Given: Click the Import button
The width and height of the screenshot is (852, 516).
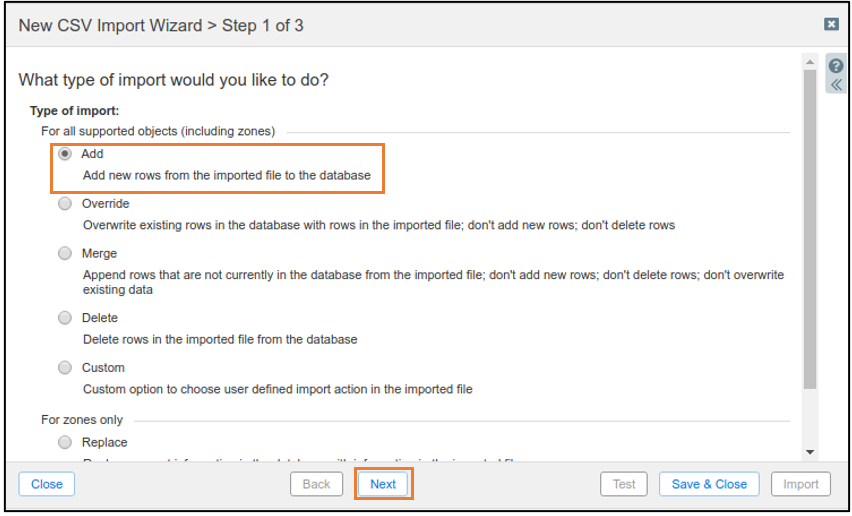Looking at the screenshot, I should click(x=800, y=484).
